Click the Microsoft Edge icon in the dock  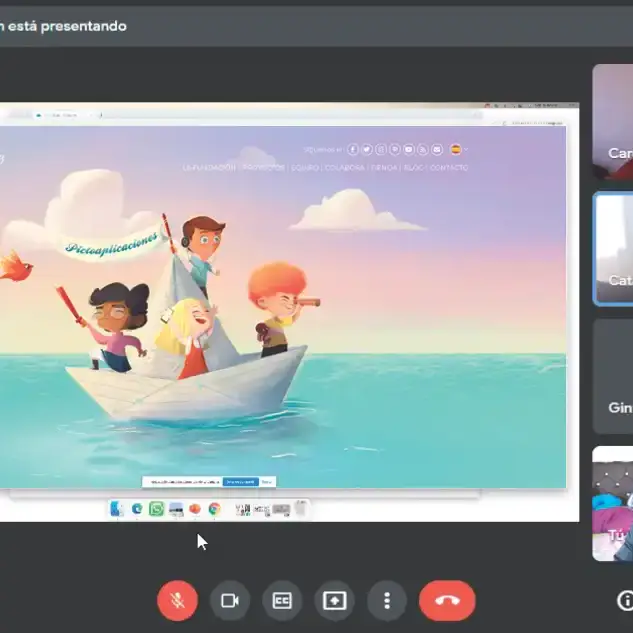pyautogui.click(x=137, y=509)
